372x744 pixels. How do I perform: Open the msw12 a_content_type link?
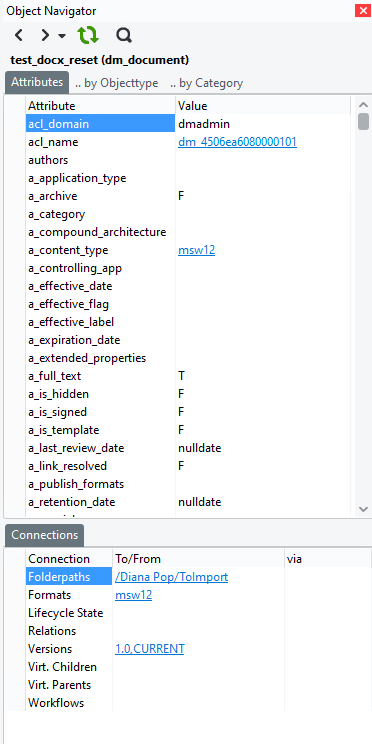[196, 251]
